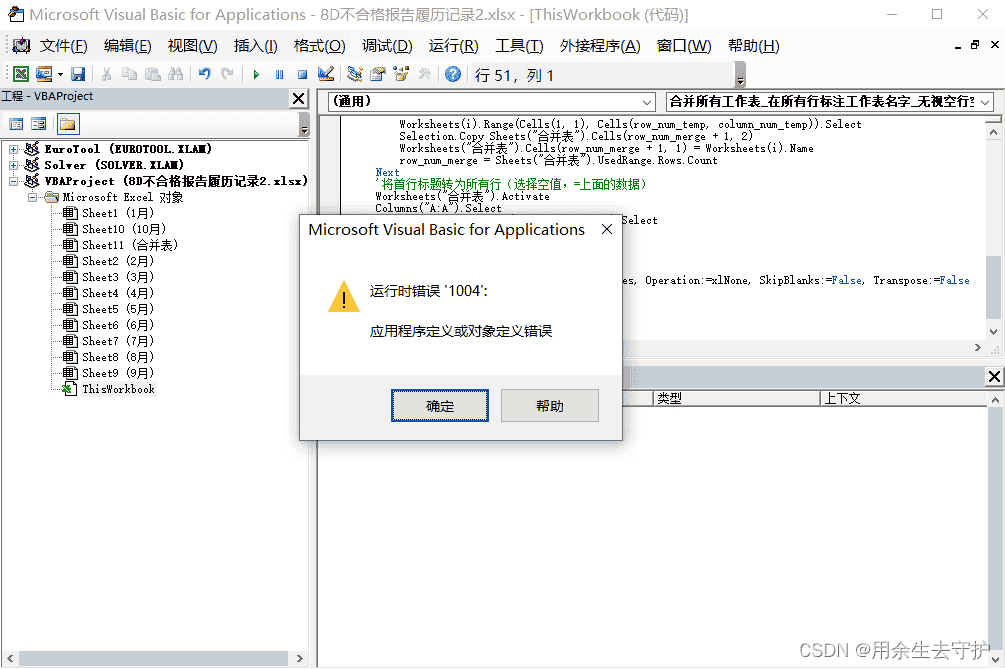Toggle Folders view in project panel
This screenshot has height=669, width=1005.
coord(67,124)
